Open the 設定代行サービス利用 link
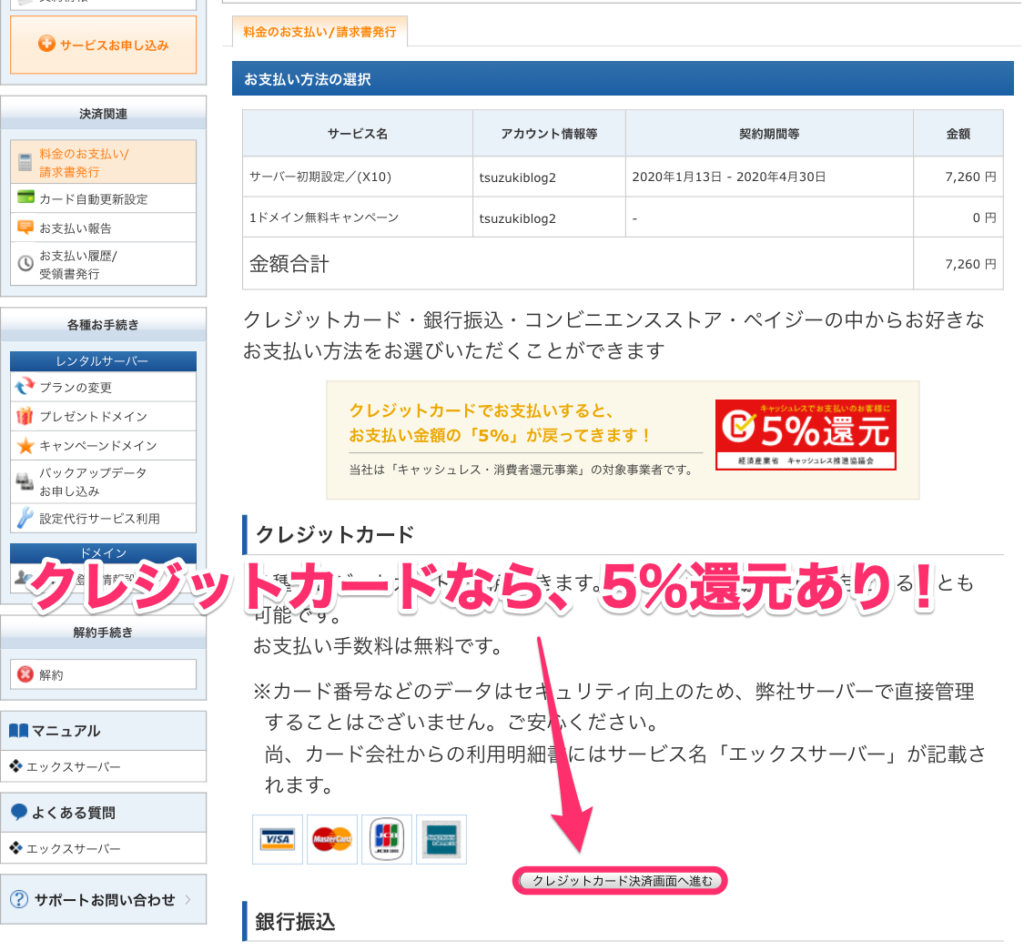The height and width of the screenshot is (951, 1024). [x=103, y=518]
